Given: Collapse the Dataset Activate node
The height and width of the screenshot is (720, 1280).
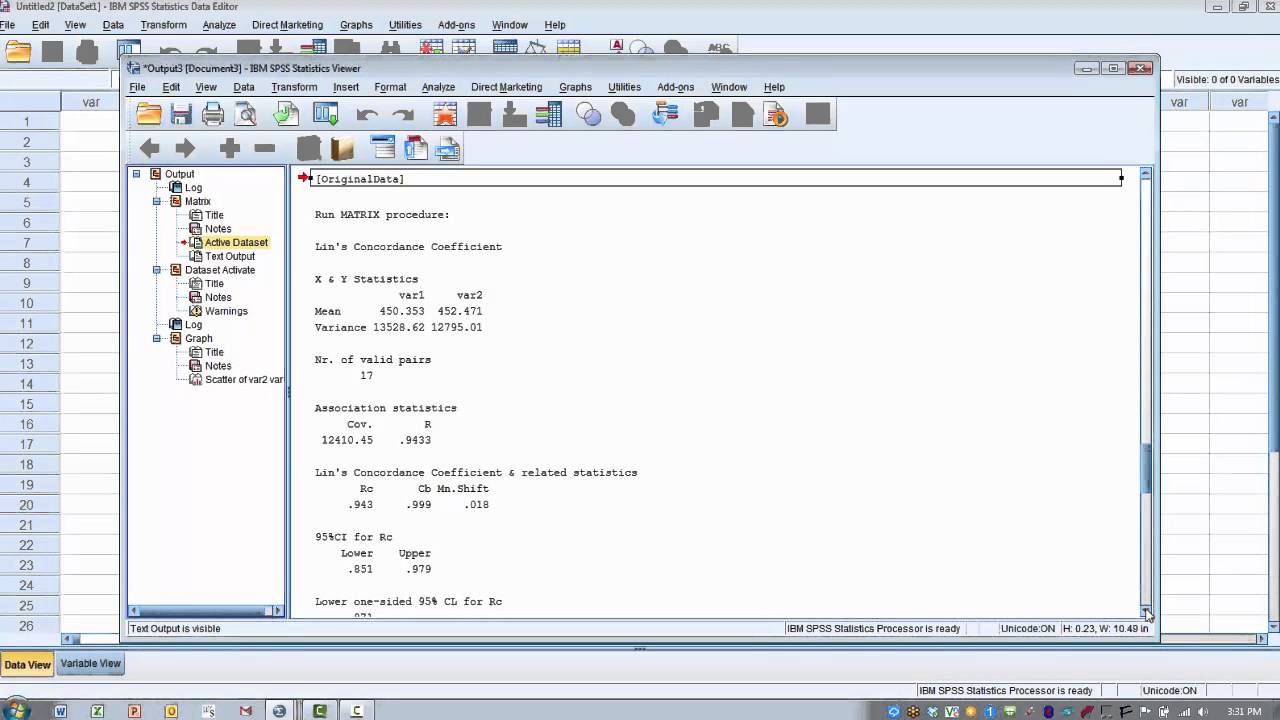Looking at the screenshot, I should (157, 270).
